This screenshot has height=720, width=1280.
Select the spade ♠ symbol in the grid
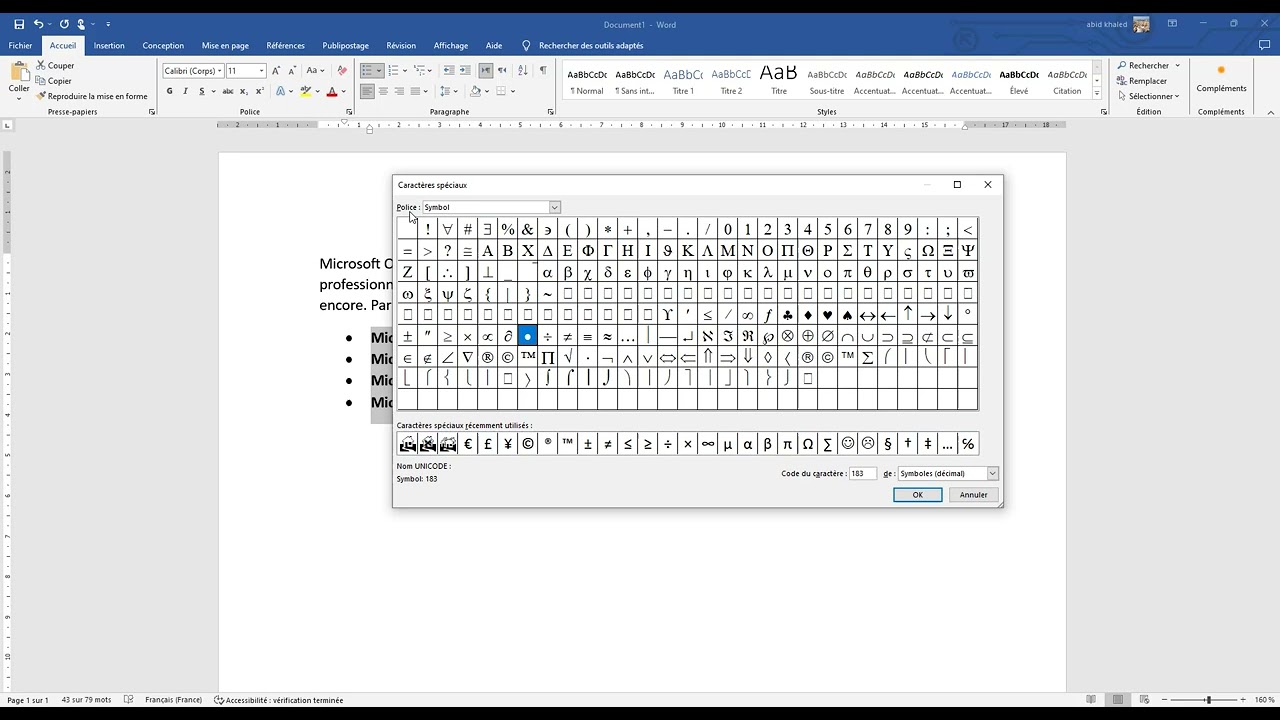(848, 315)
